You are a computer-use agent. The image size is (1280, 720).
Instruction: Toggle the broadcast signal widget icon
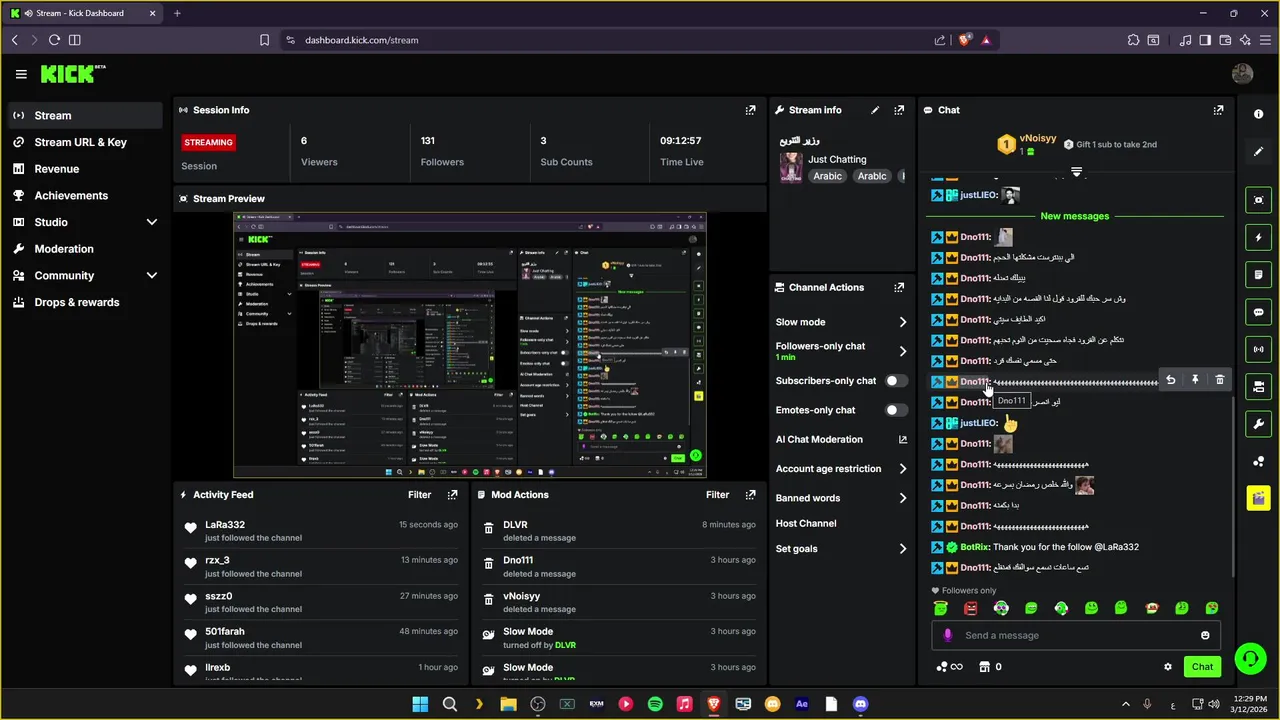(x=1259, y=349)
